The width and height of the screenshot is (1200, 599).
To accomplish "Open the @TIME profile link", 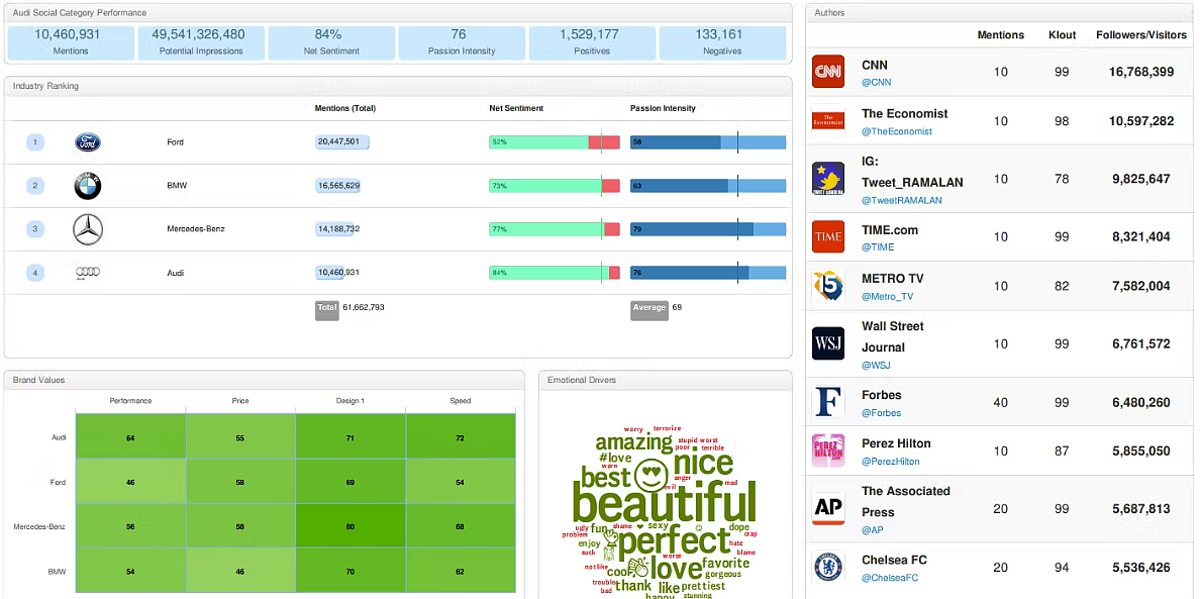I will click(878, 247).
